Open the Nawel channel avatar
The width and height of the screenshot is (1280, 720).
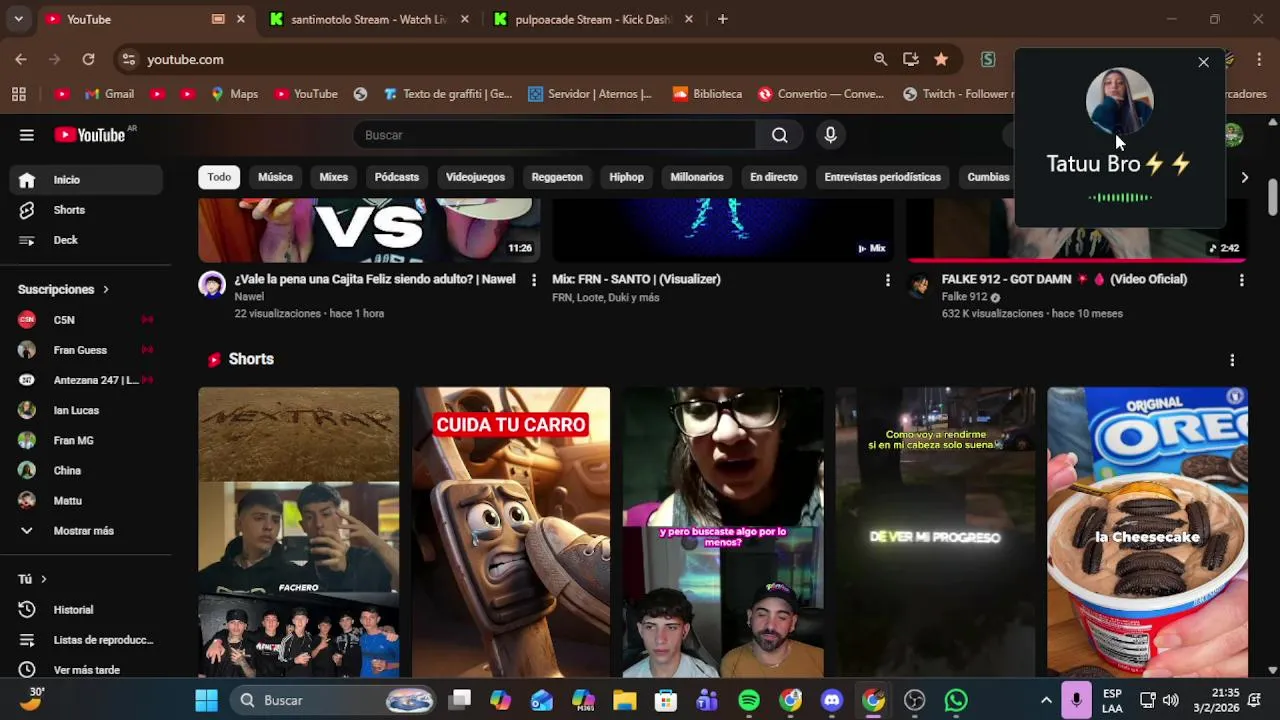pos(212,285)
